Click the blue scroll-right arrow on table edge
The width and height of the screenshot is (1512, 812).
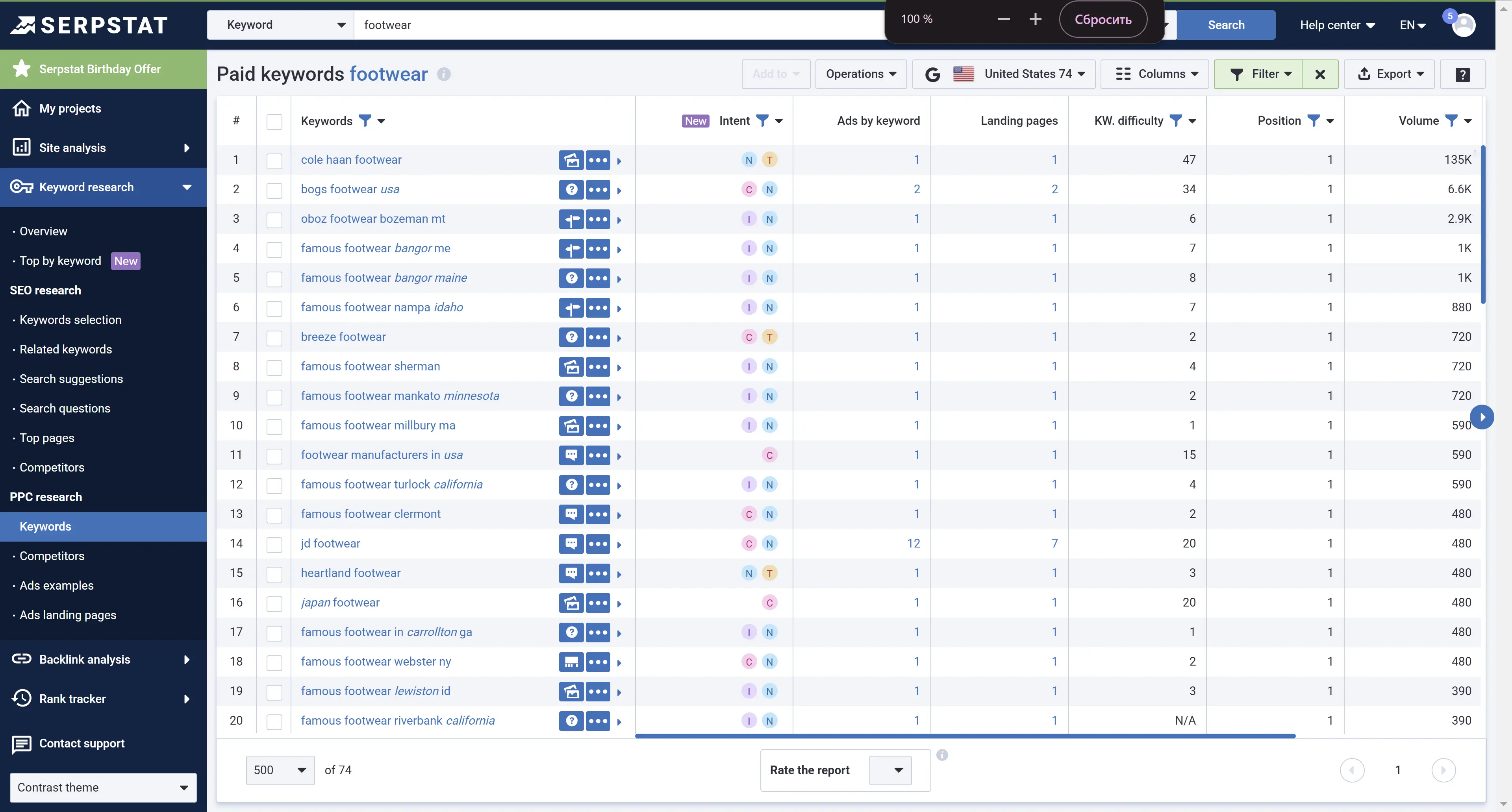[x=1482, y=417]
